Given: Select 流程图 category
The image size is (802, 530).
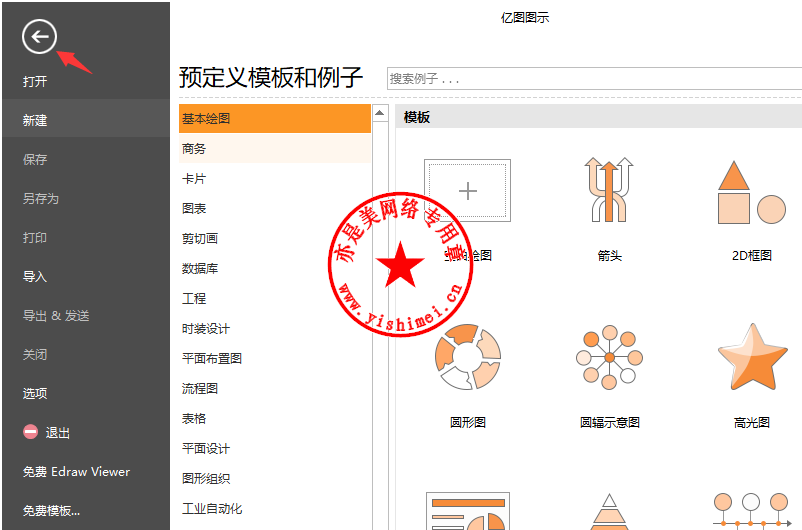Looking at the screenshot, I should (200, 388).
